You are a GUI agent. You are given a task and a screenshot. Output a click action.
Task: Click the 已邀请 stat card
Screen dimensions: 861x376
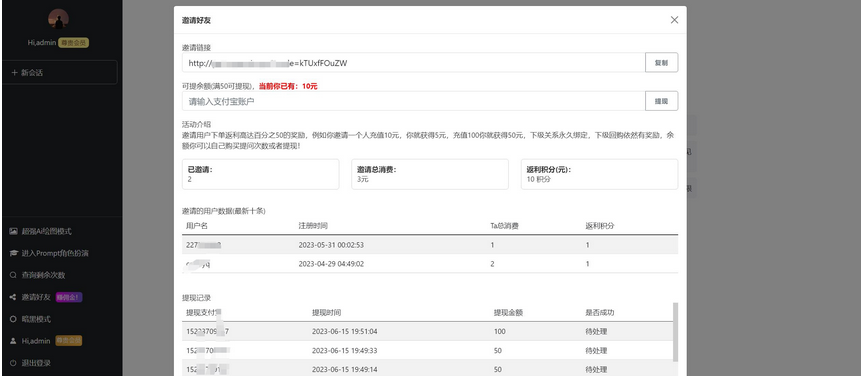tap(260, 175)
